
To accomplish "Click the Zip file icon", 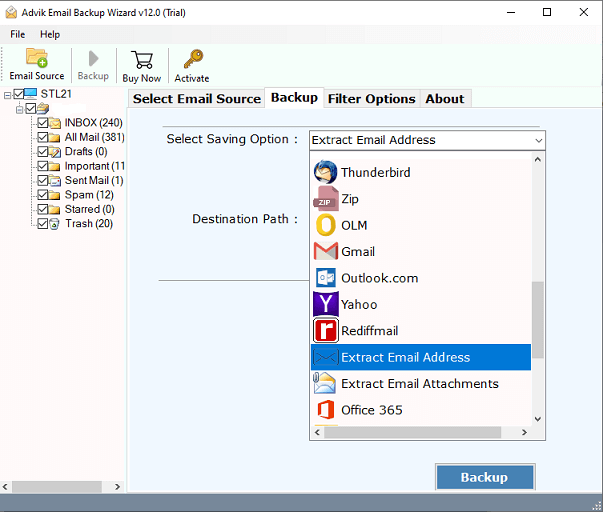I will coord(325,198).
